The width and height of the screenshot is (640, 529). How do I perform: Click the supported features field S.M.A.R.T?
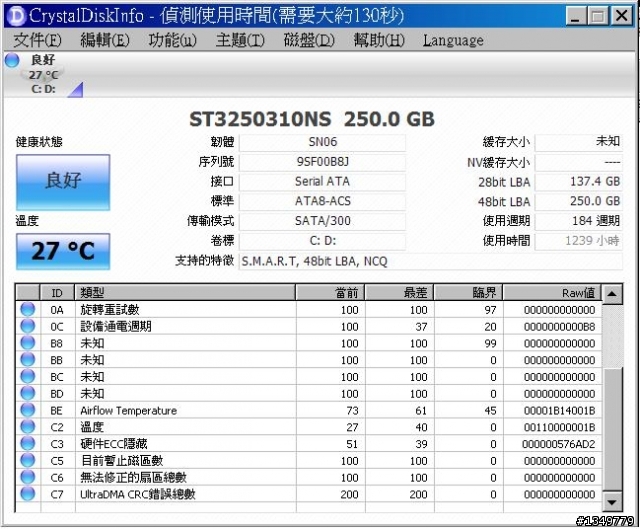(x=431, y=261)
